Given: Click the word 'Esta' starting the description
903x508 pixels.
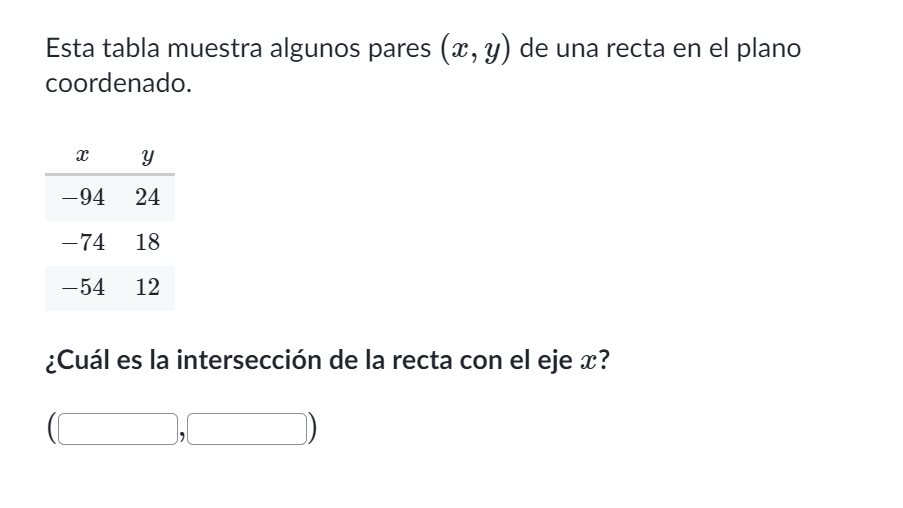Looking at the screenshot, I should pyautogui.click(x=70, y=48).
